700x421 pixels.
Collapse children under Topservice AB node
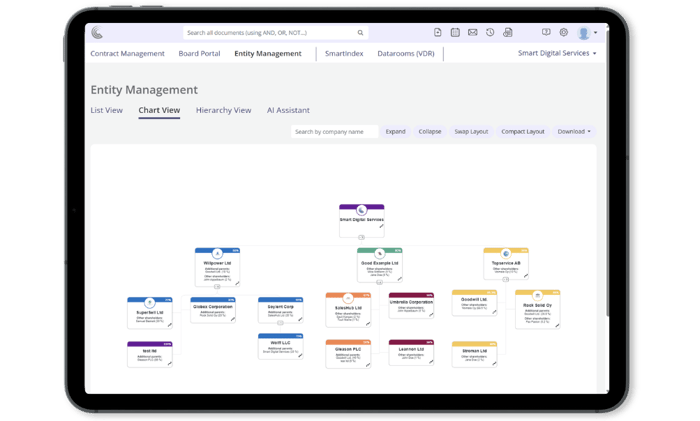coord(506,279)
